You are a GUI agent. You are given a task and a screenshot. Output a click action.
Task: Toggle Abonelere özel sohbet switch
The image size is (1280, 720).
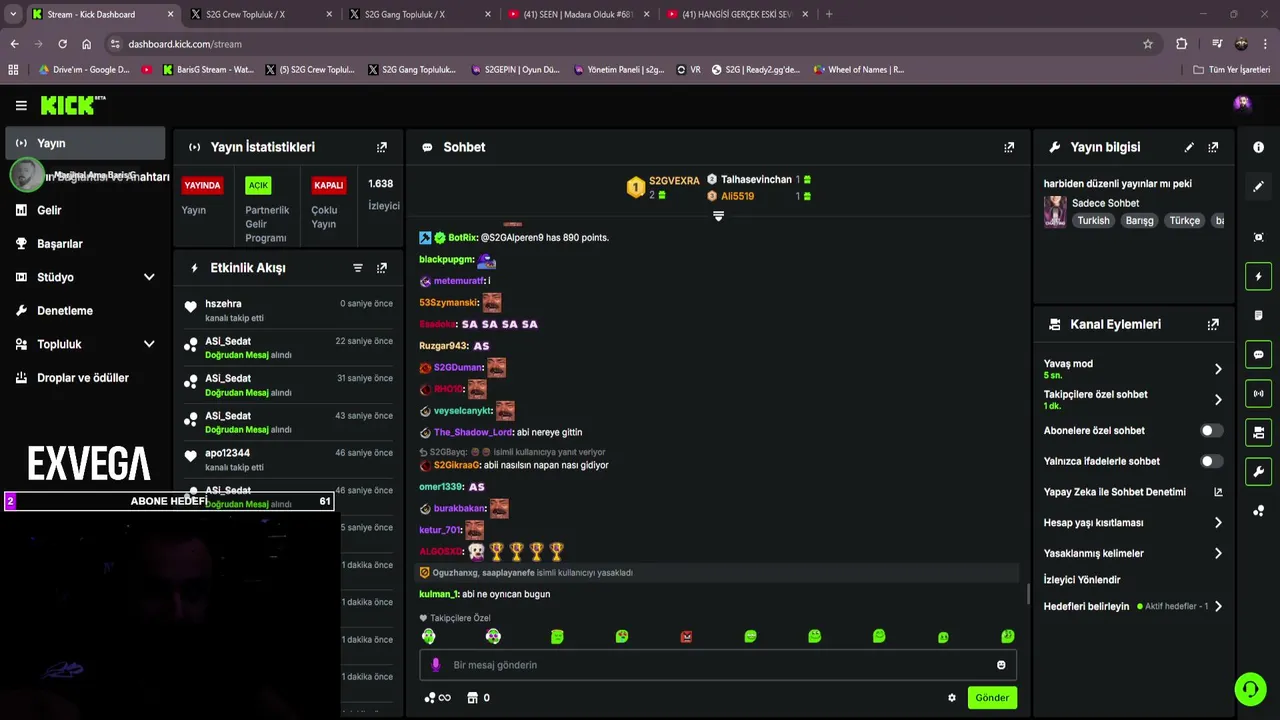click(1211, 431)
